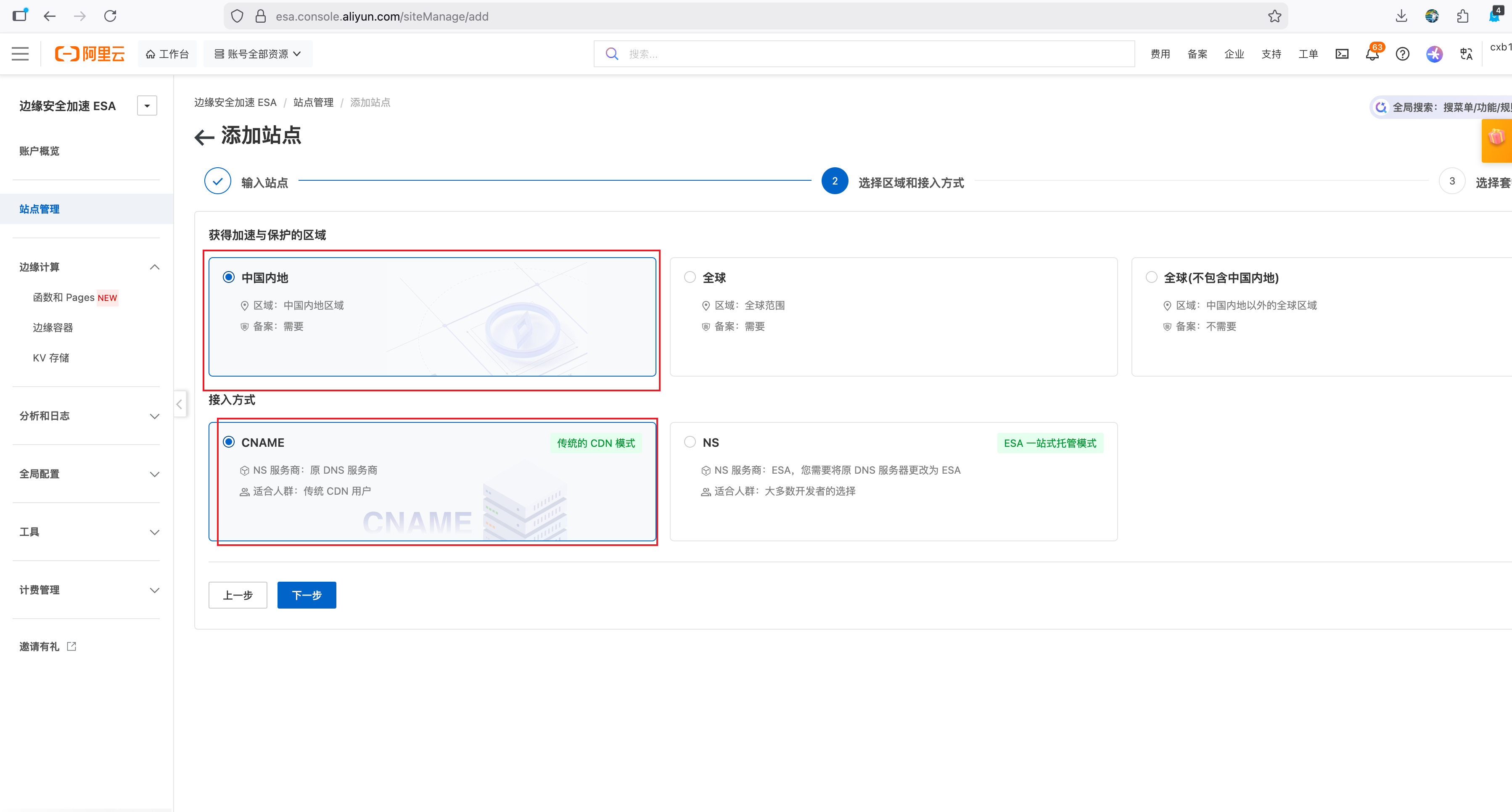Open the hamburger navigation menu
1512x812 pixels.
point(20,53)
